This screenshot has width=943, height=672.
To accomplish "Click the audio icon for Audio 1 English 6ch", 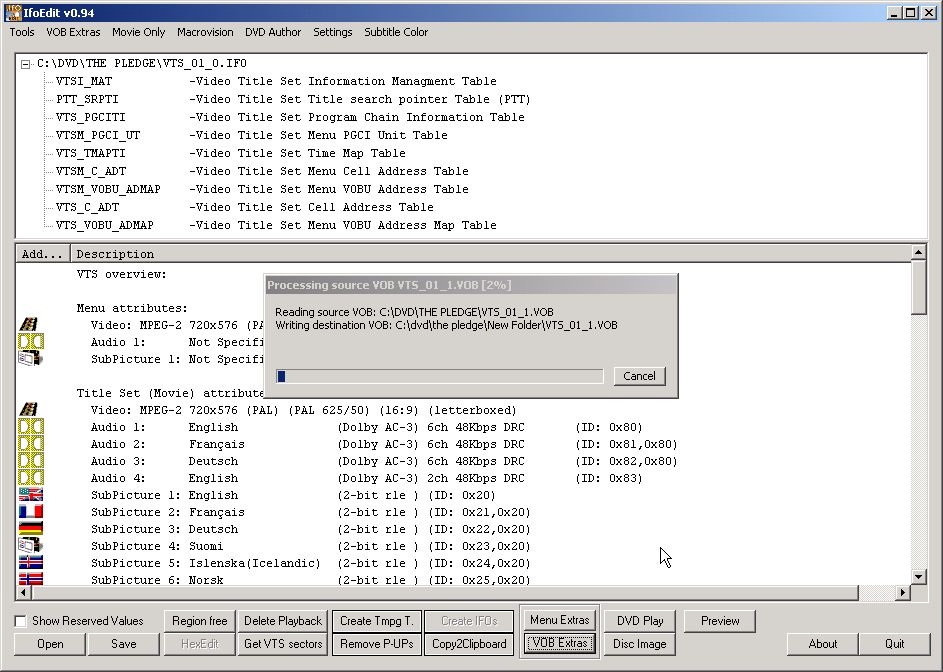I will coord(31,427).
